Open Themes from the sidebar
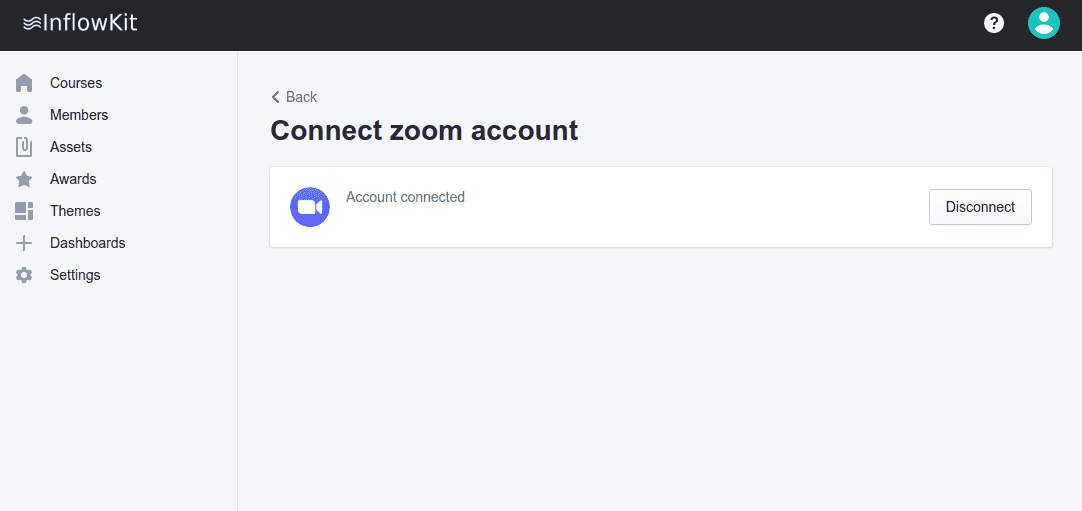 [75, 211]
